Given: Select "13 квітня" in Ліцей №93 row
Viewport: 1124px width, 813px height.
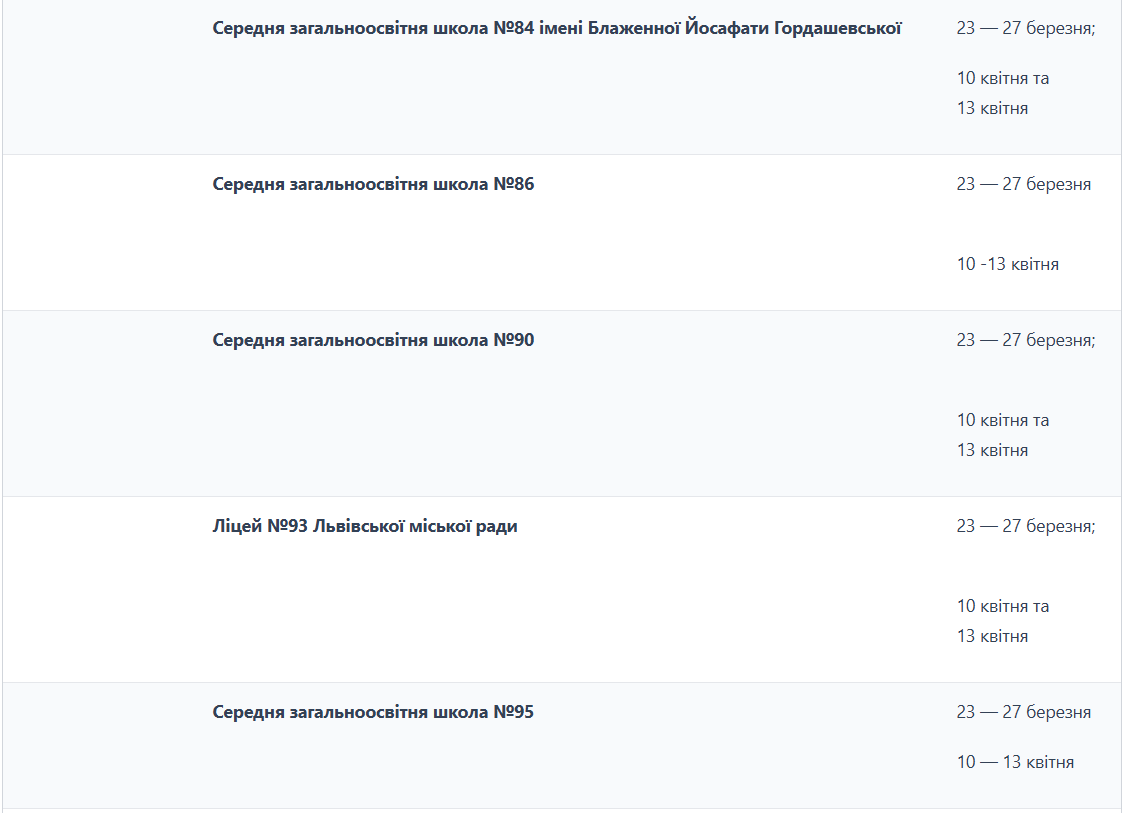Looking at the screenshot, I should pos(992,636).
